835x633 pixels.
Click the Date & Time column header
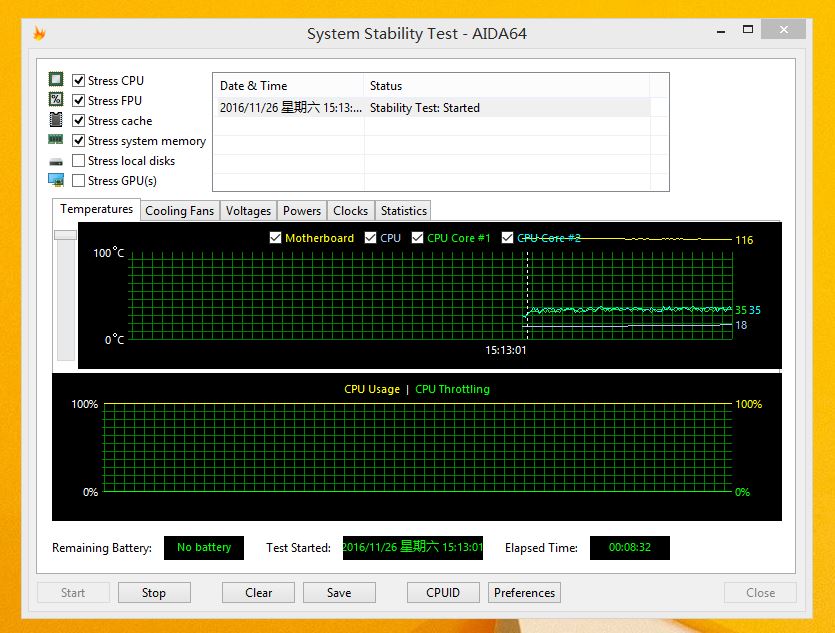click(x=289, y=86)
